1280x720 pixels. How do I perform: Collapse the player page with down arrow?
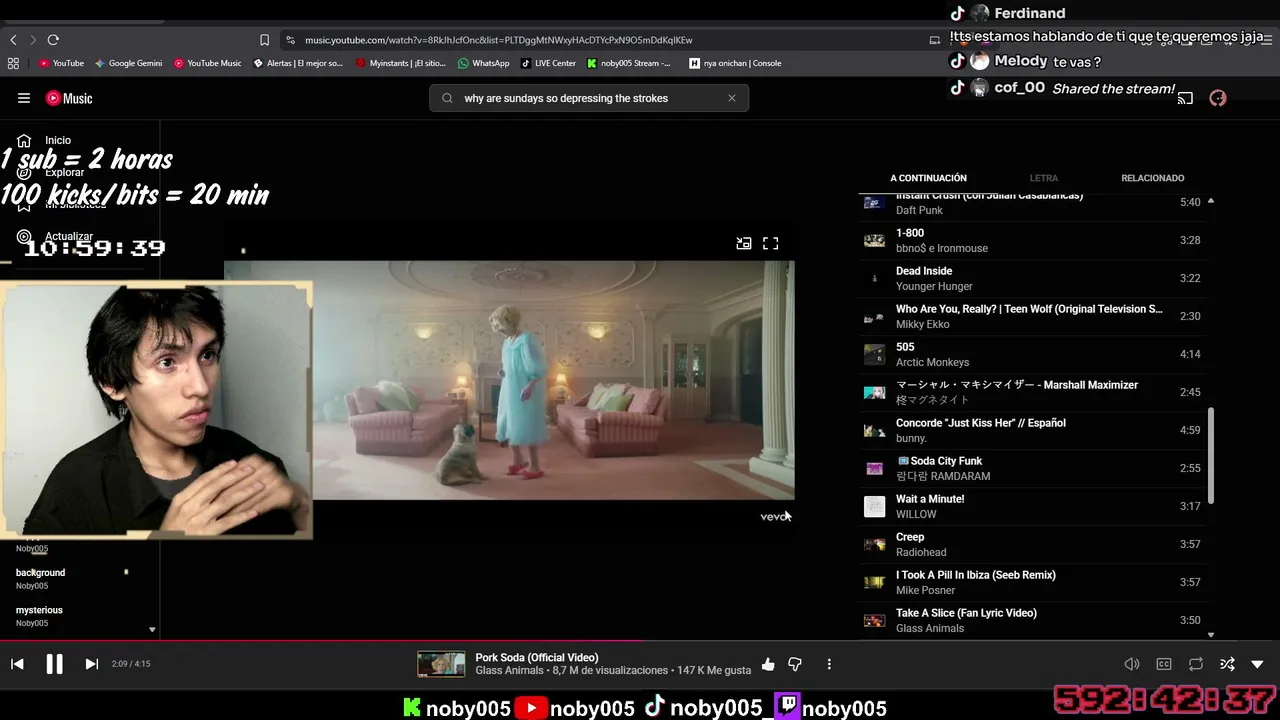(1258, 664)
